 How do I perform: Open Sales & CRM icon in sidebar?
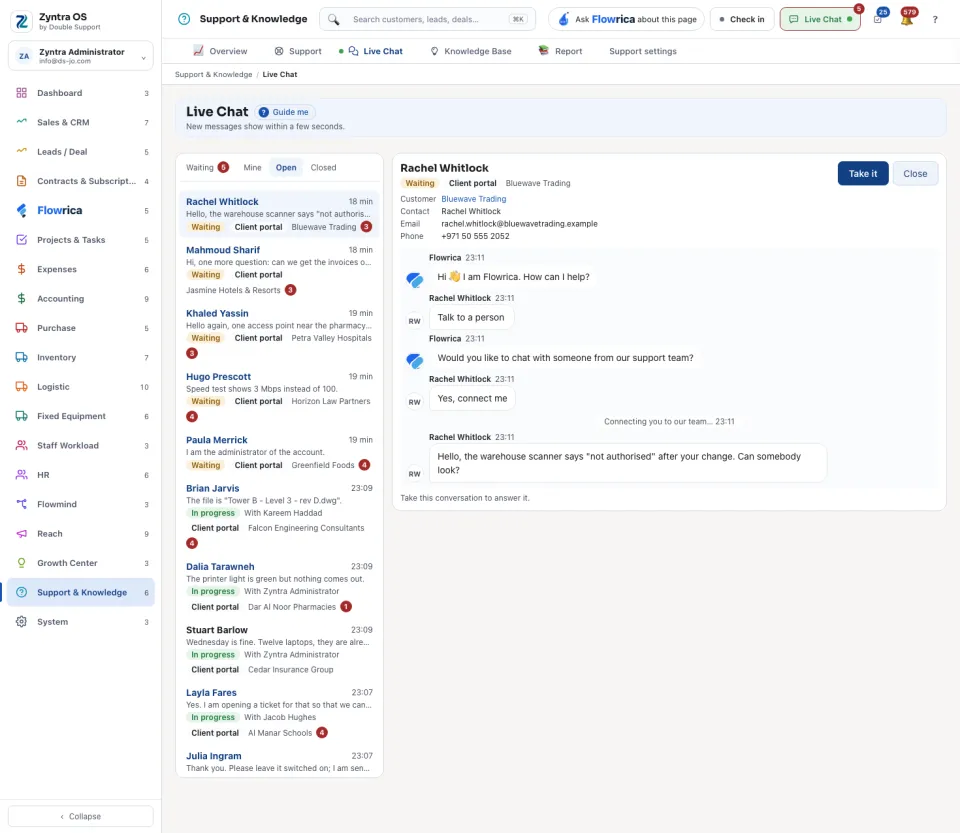tap(21, 122)
